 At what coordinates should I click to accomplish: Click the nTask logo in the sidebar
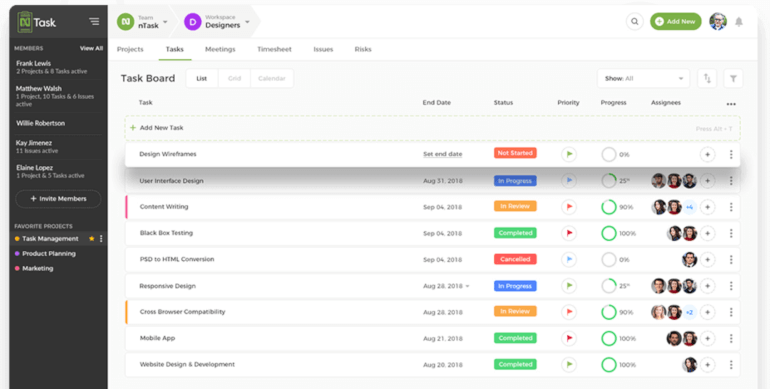pos(36,22)
